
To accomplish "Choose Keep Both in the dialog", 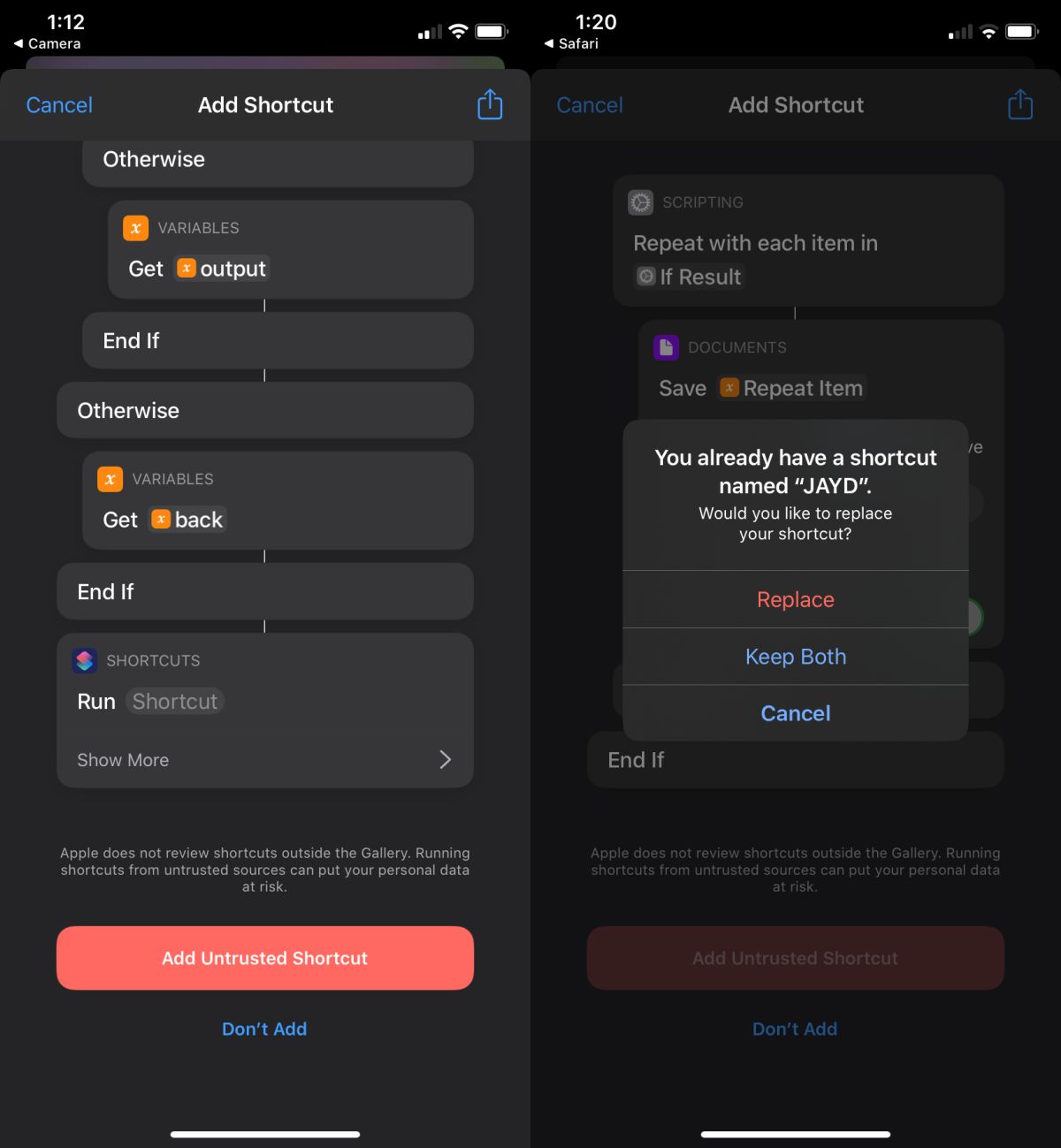I will 796,657.
